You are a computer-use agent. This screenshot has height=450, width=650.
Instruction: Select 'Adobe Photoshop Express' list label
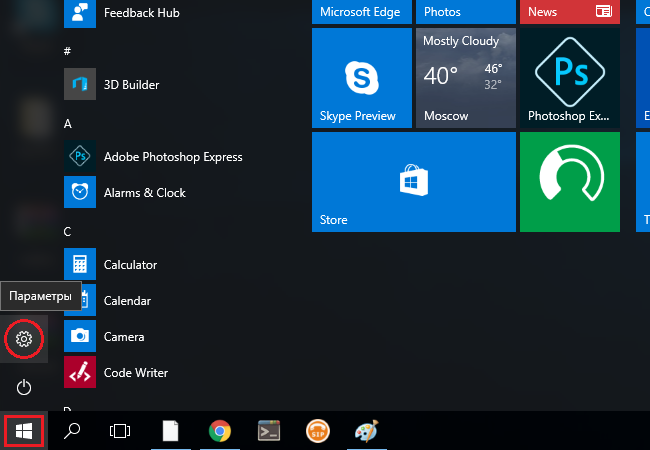[x=173, y=157]
